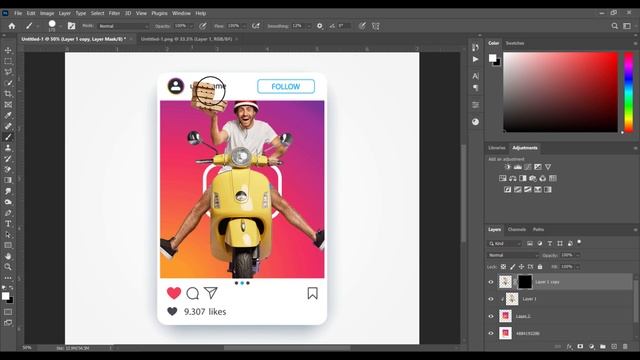The image size is (640, 360).
Task: Add a Levels adjustment
Action: (518, 167)
